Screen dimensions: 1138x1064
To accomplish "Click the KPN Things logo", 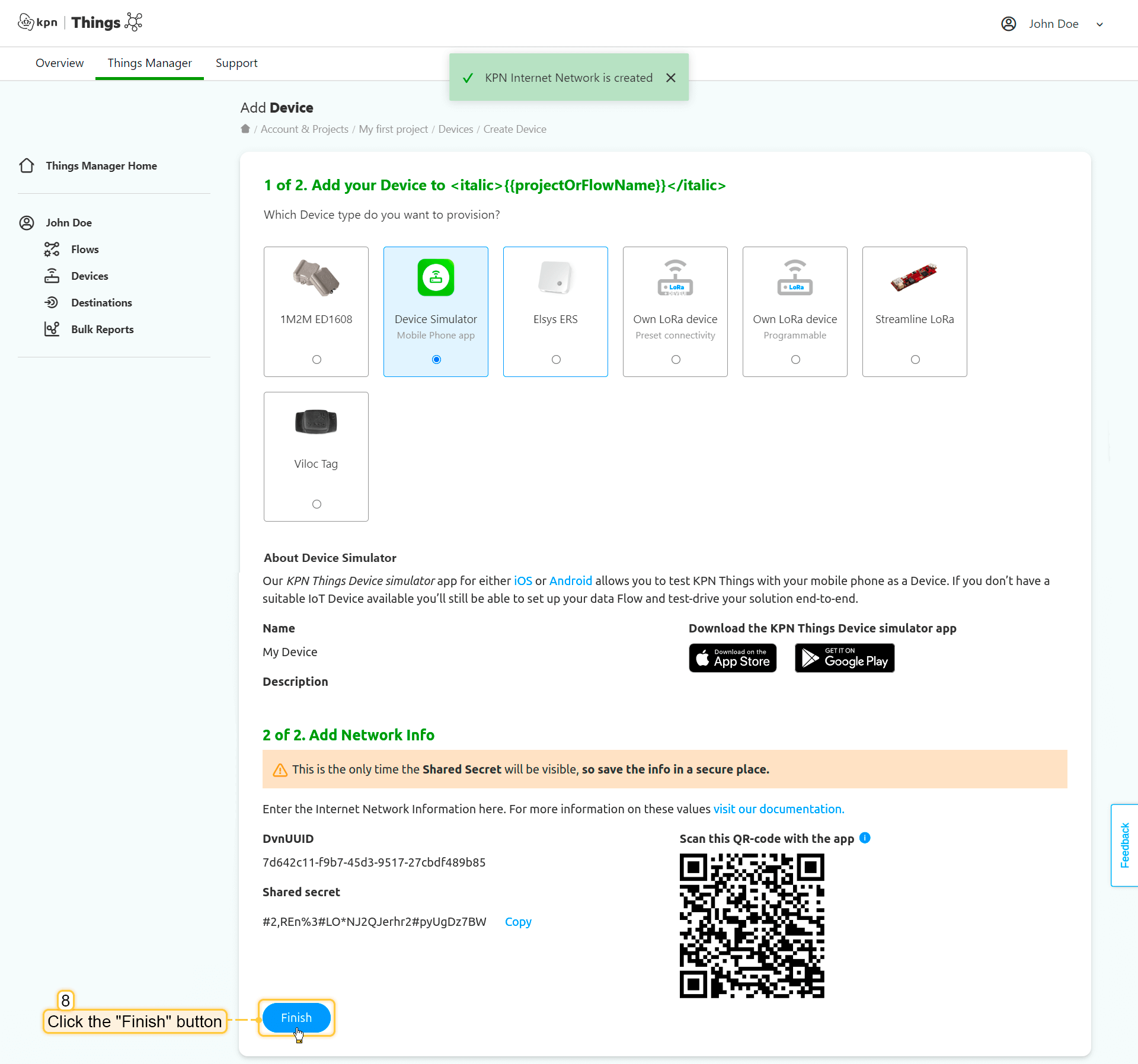I will pyautogui.click(x=80, y=23).
